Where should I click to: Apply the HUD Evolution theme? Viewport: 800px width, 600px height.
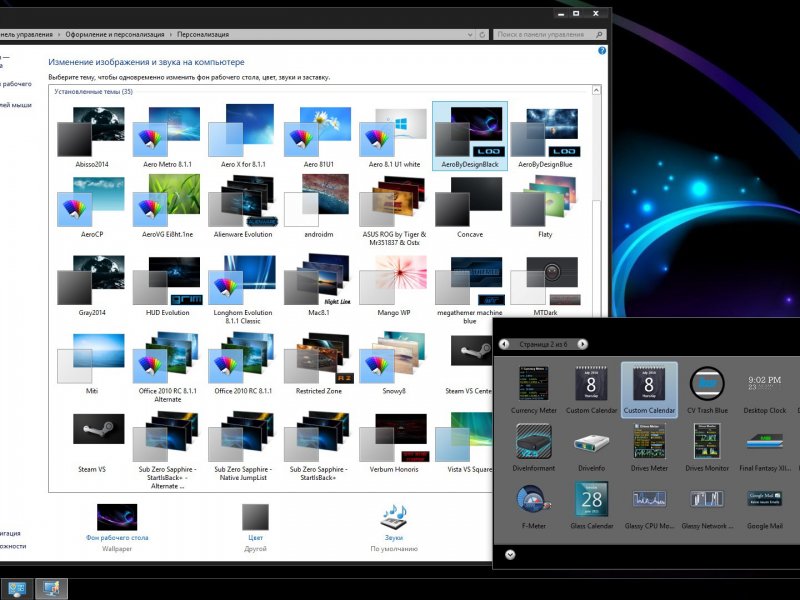tap(167, 285)
